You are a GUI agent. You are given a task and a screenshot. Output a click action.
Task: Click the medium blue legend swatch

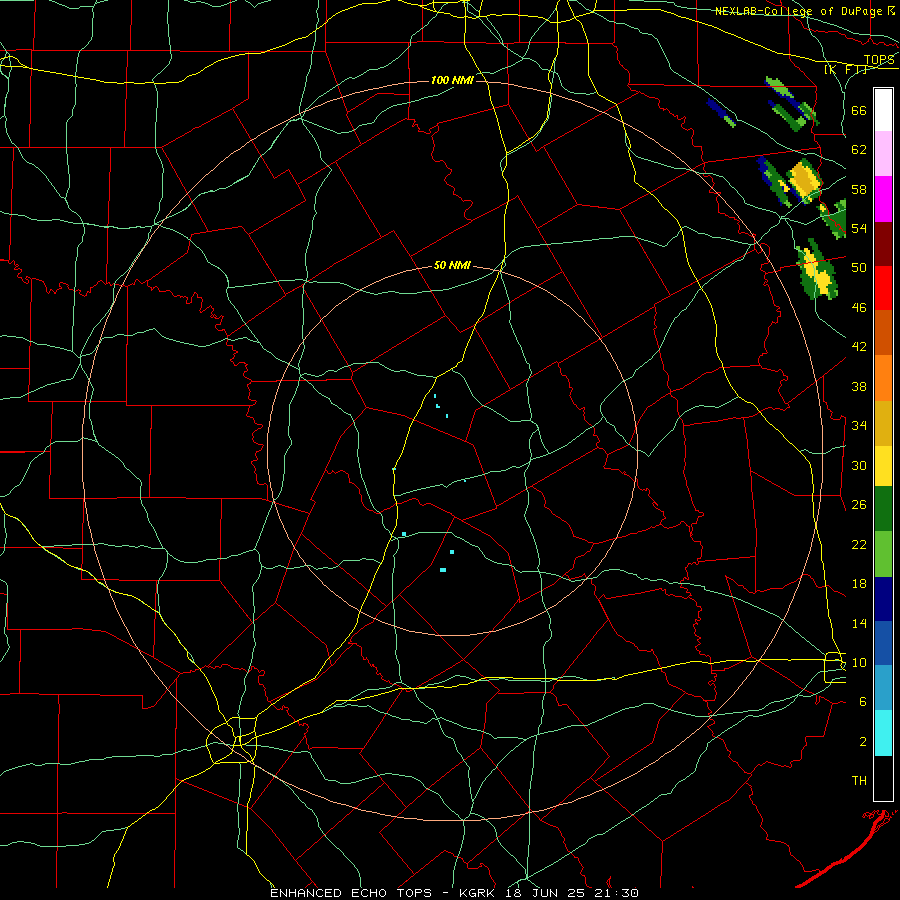(883, 643)
